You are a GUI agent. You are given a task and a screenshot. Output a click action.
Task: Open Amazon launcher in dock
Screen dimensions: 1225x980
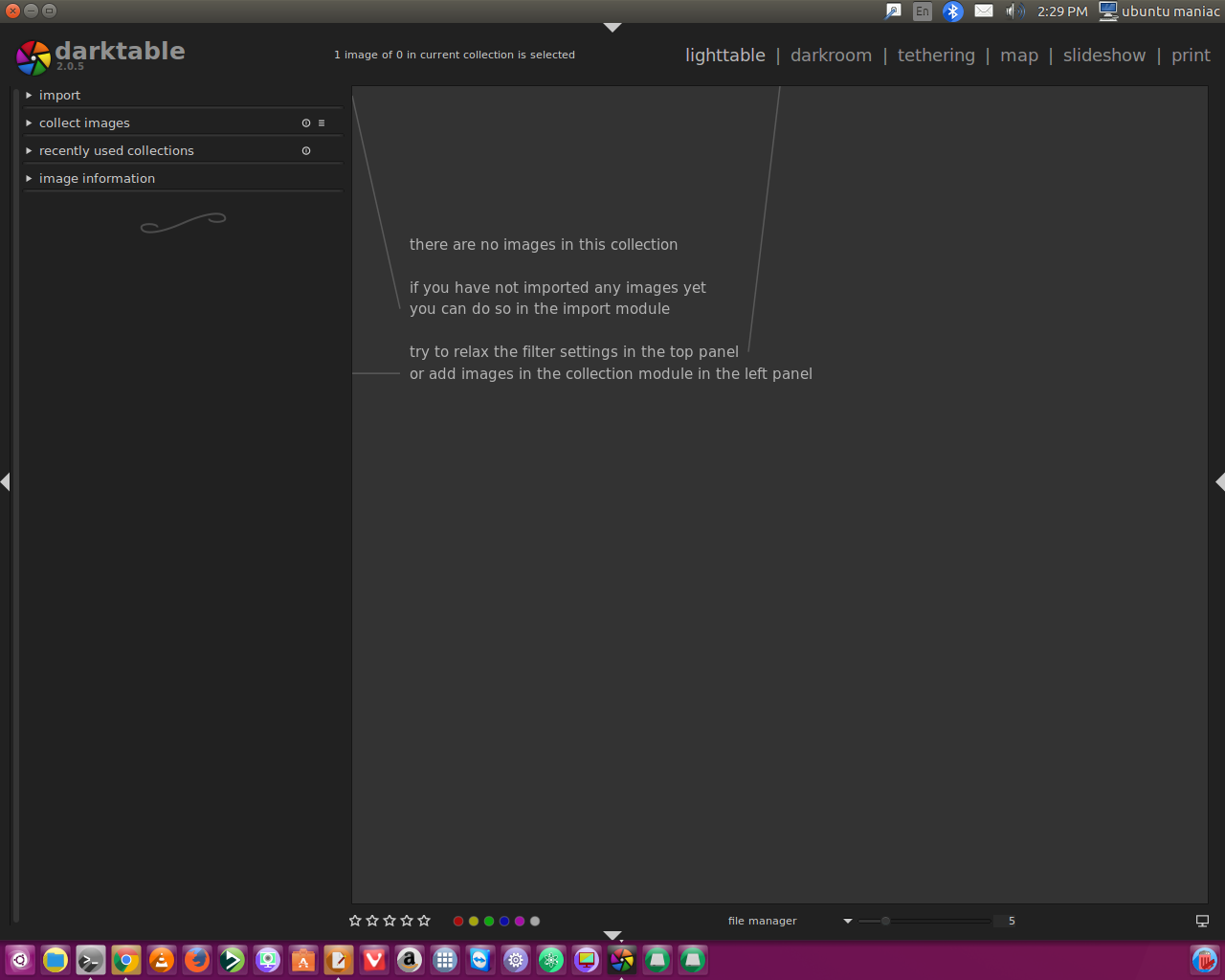coord(410,960)
